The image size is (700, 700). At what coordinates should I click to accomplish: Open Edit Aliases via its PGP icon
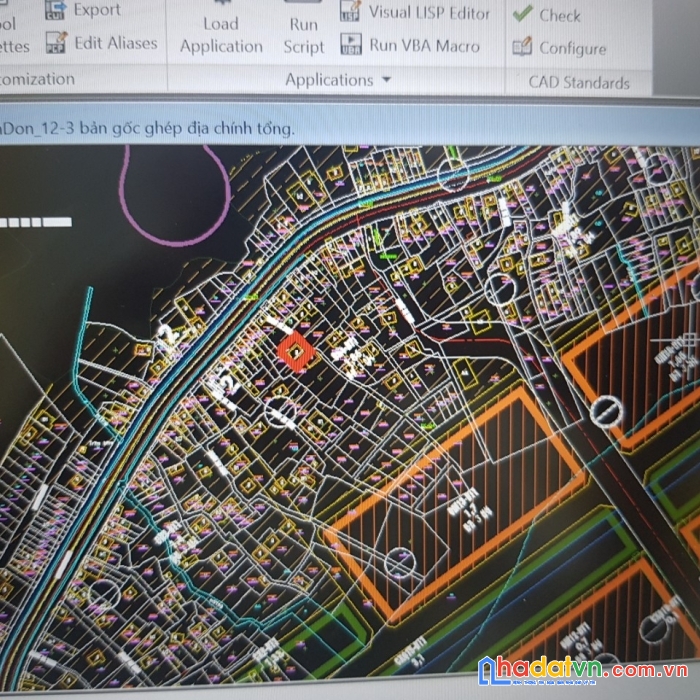[x=58, y=44]
